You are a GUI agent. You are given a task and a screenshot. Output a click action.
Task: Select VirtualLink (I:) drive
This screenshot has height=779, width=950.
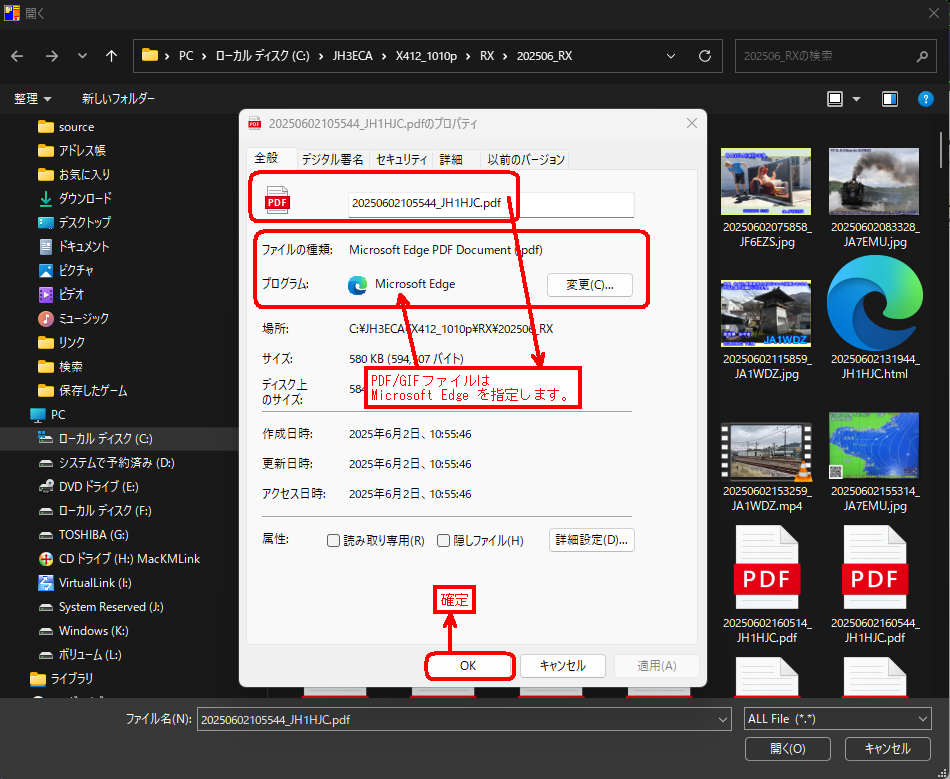85,583
